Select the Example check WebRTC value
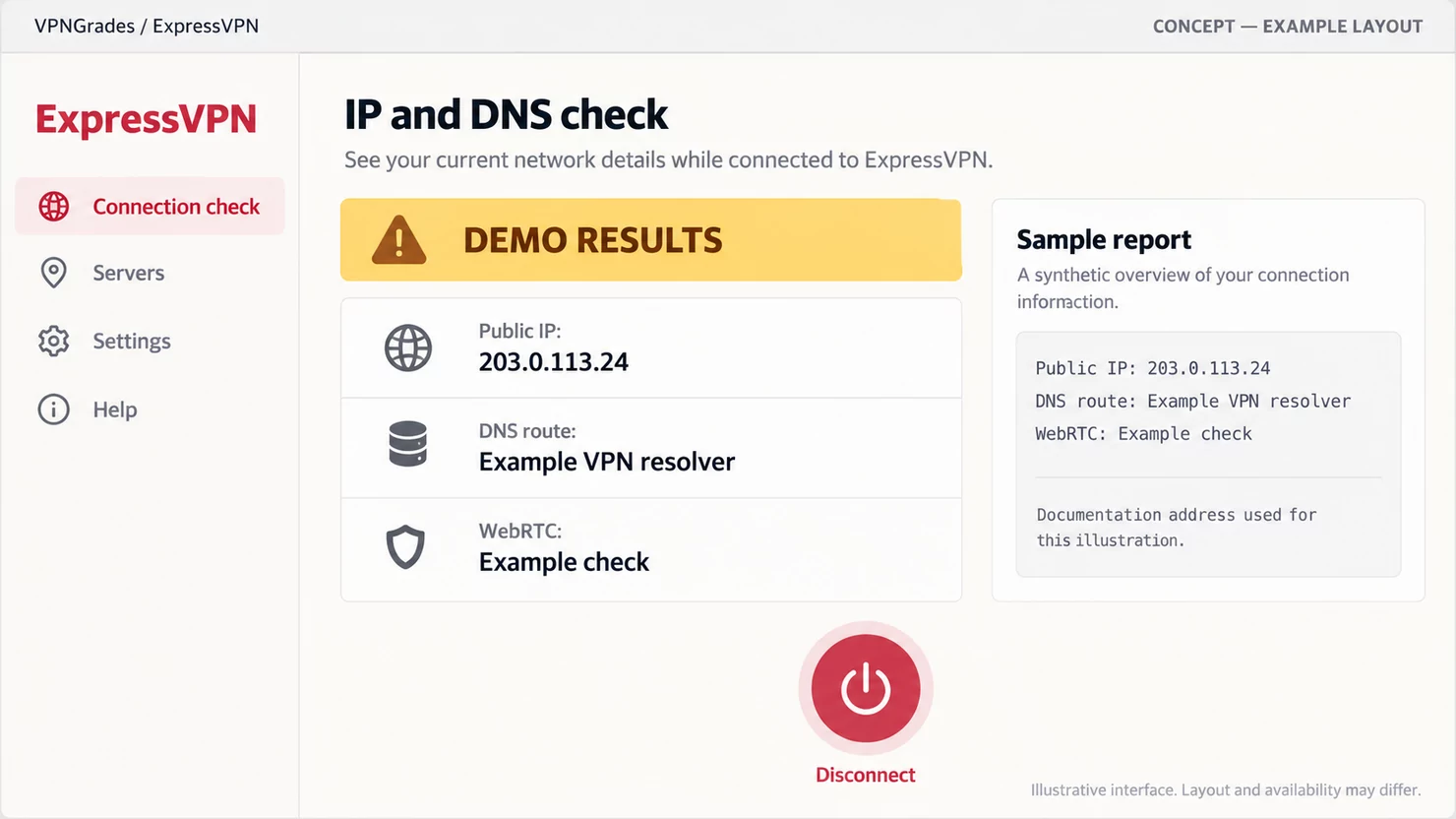The image size is (1456, 819). (x=565, y=562)
